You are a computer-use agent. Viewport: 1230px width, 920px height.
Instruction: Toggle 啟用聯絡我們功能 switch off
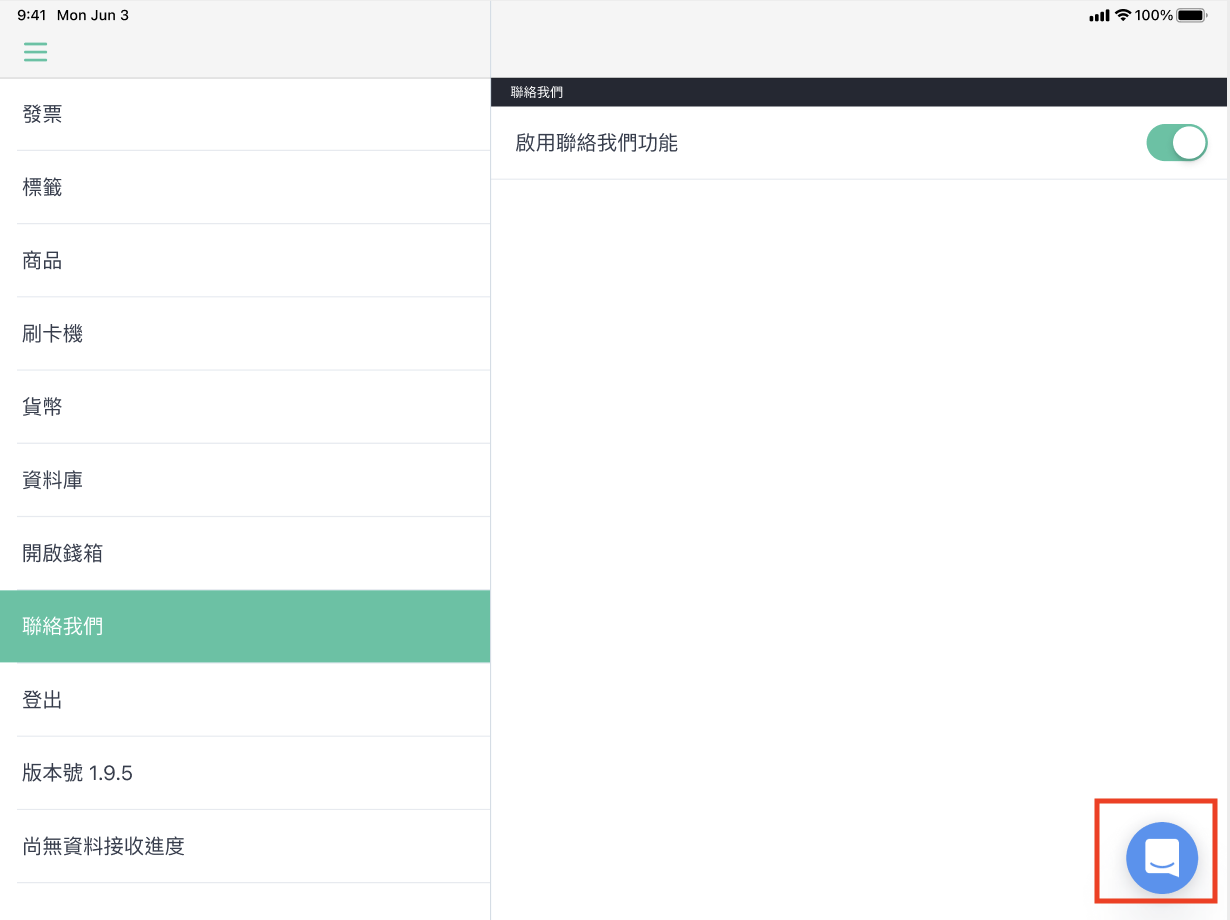coord(1177,143)
